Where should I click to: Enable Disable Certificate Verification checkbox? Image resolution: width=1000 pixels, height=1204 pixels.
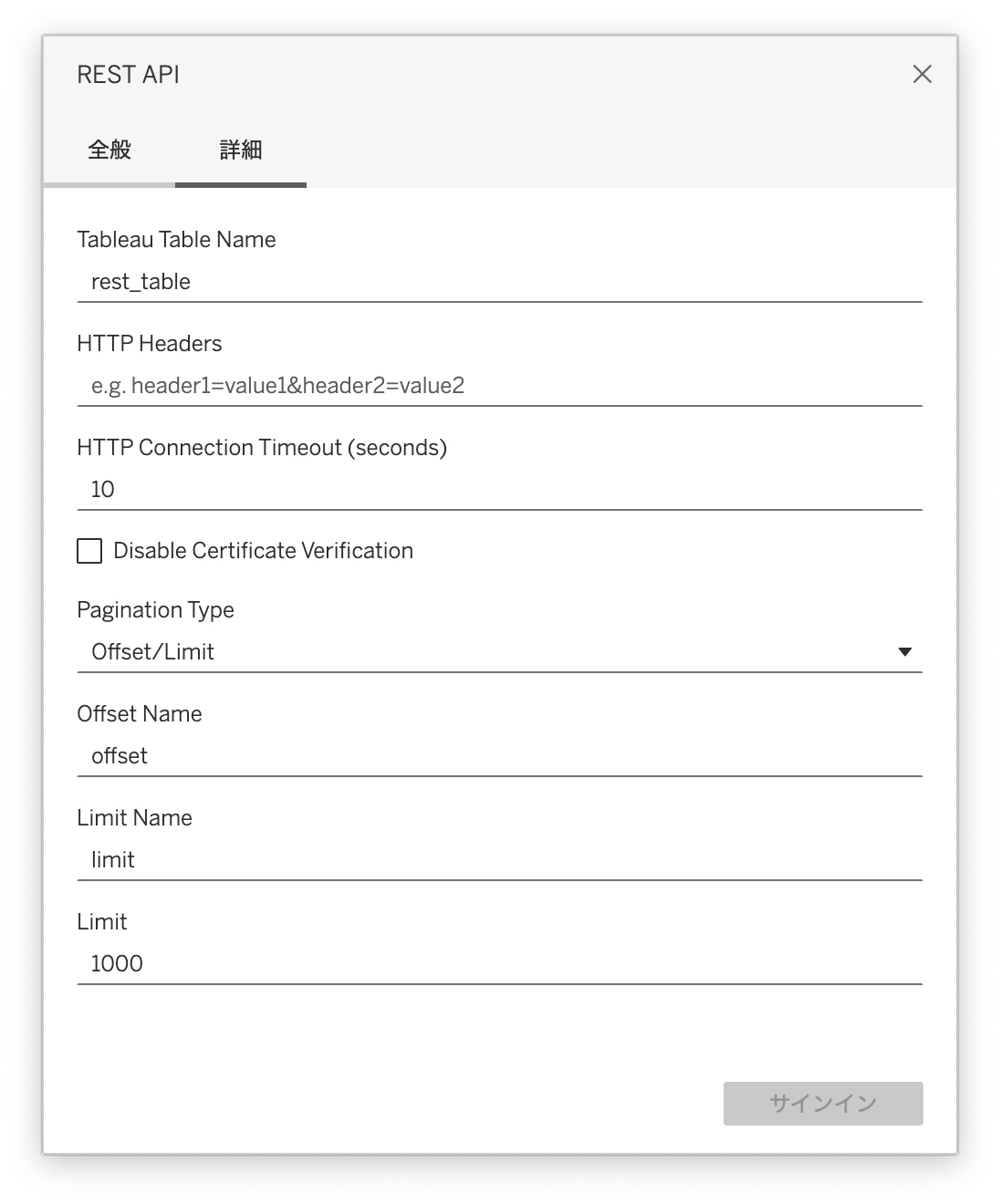pyautogui.click(x=89, y=551)
